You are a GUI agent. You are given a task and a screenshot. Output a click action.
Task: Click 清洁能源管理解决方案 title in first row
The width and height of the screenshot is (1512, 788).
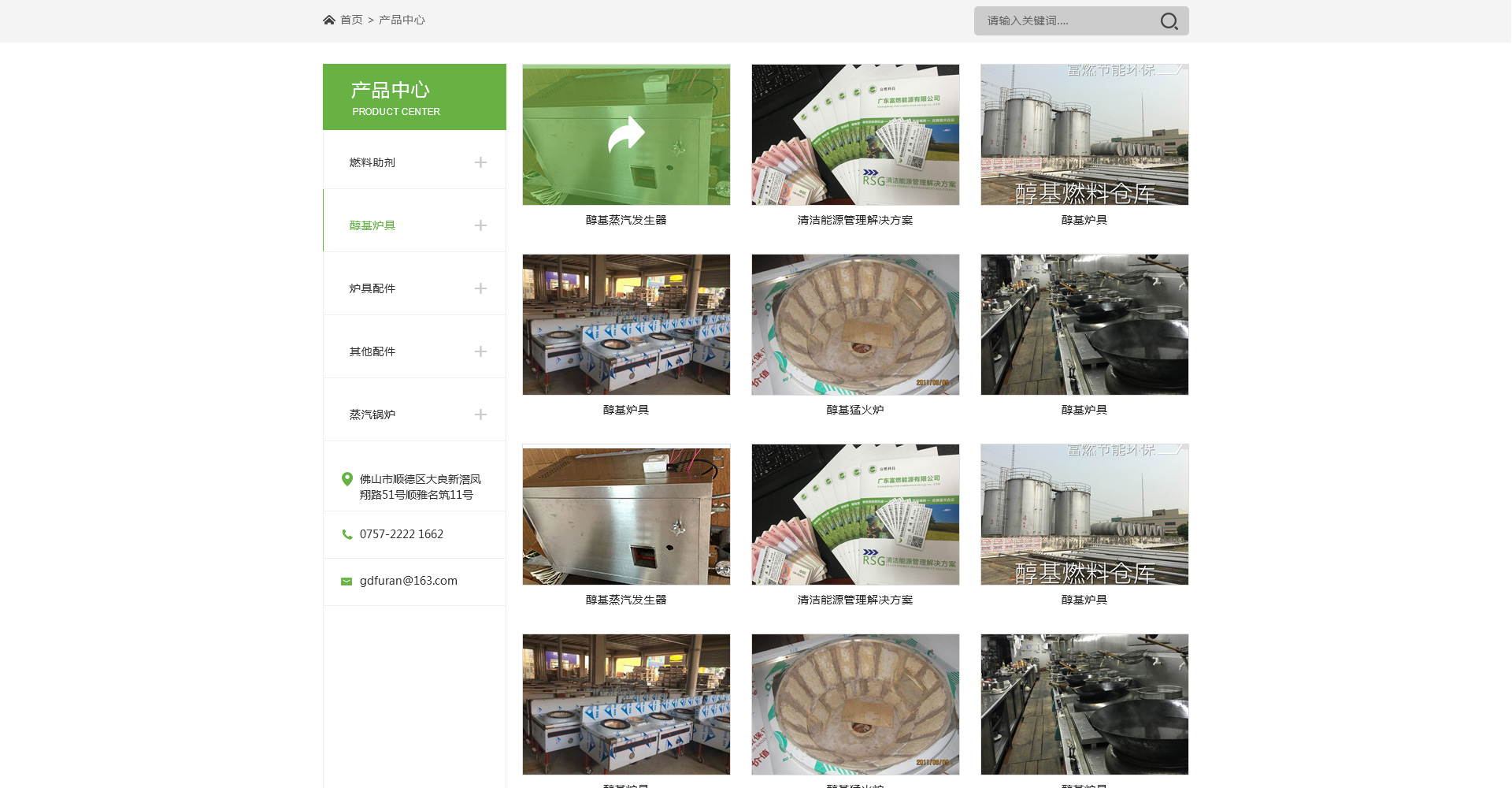coord(855,221)
